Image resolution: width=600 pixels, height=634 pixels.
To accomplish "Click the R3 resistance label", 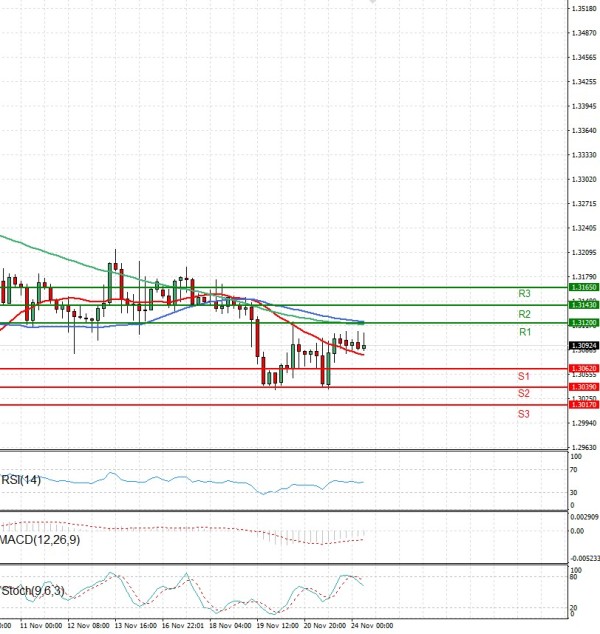I will point(524,294).
